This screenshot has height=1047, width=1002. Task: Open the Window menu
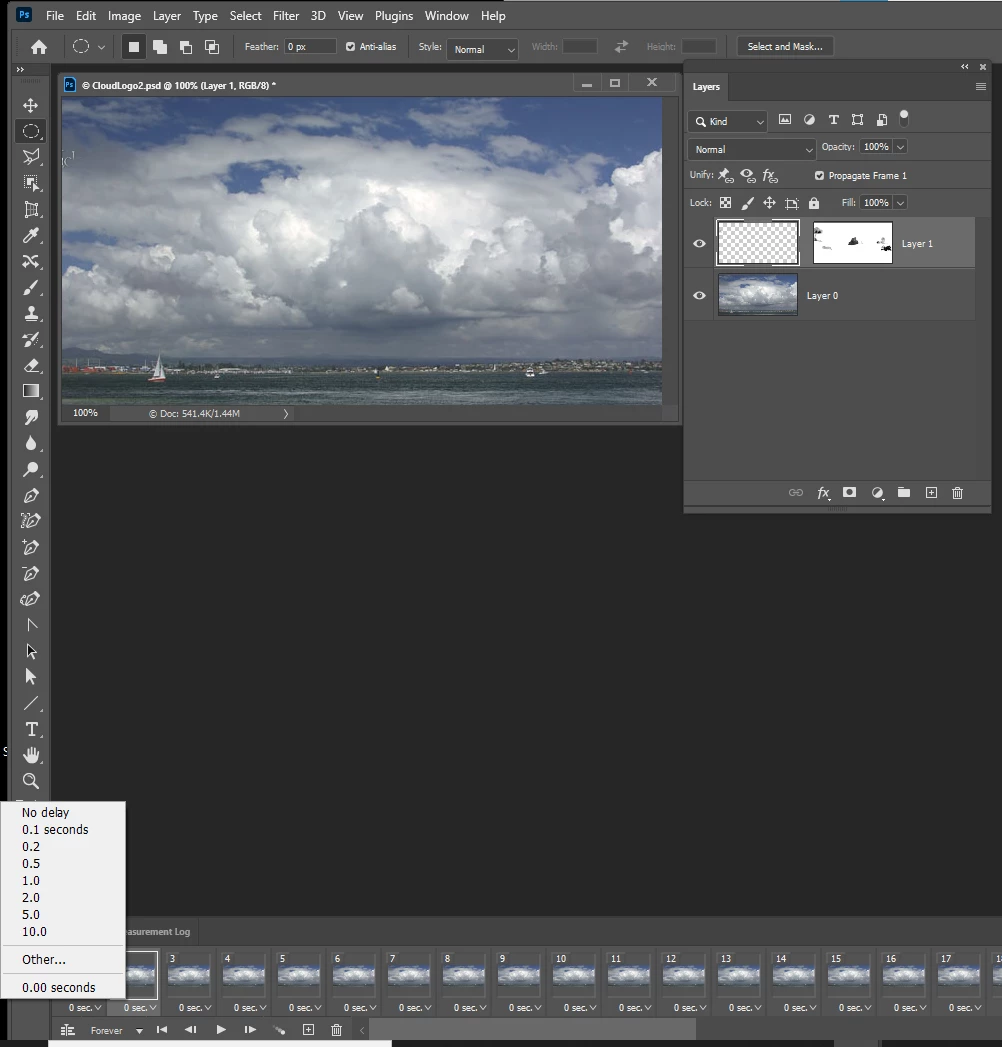[x=447, y=15]
